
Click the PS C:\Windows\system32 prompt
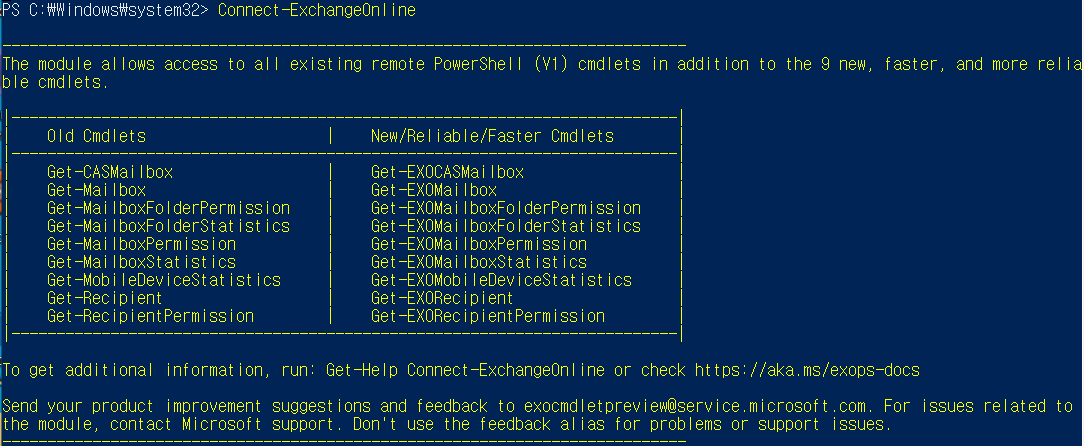(x=104, y=10)
